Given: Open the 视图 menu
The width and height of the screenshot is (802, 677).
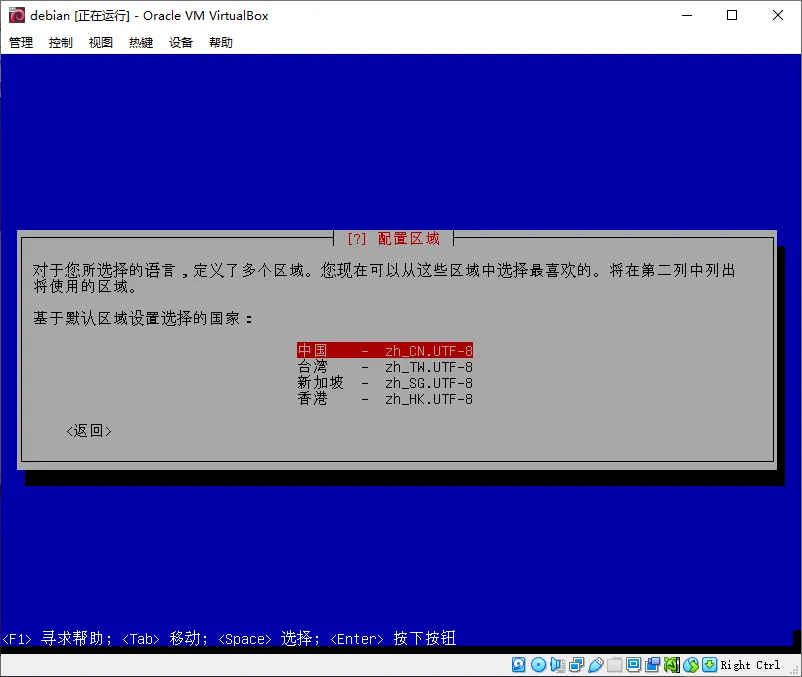Looking at the screenshot, I should (101, 42).
